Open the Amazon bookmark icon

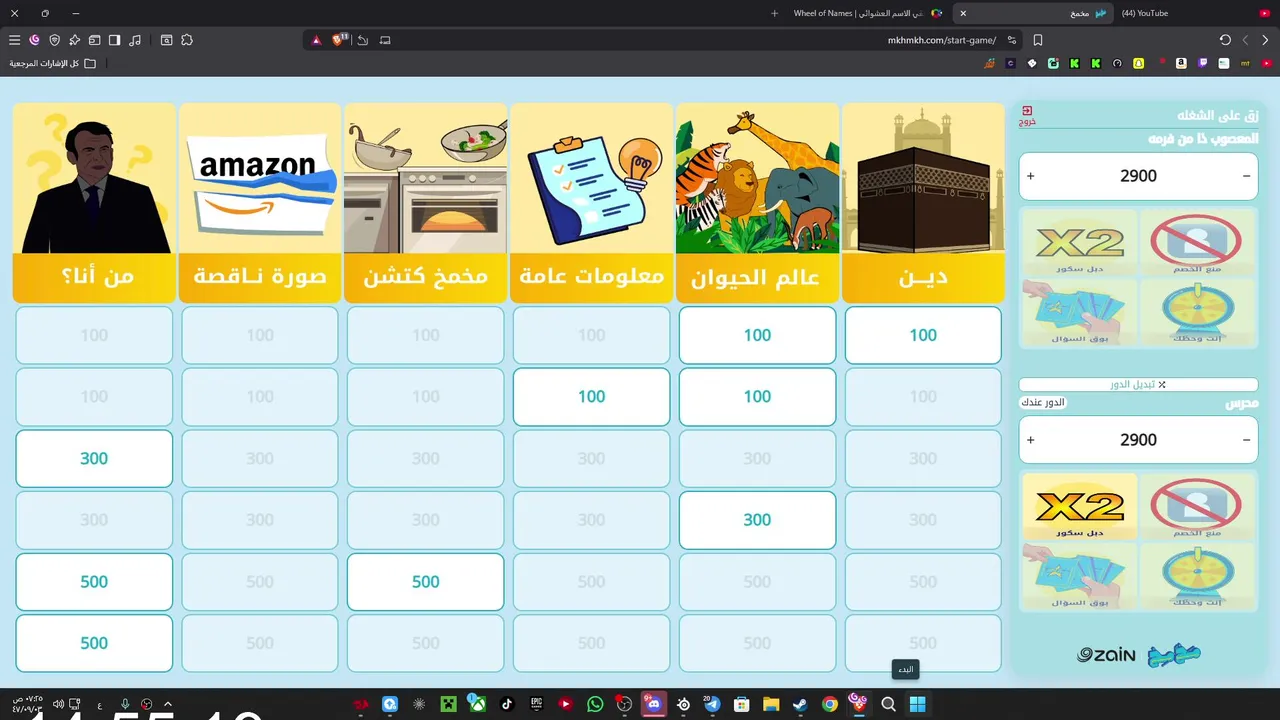point(1181,63)
